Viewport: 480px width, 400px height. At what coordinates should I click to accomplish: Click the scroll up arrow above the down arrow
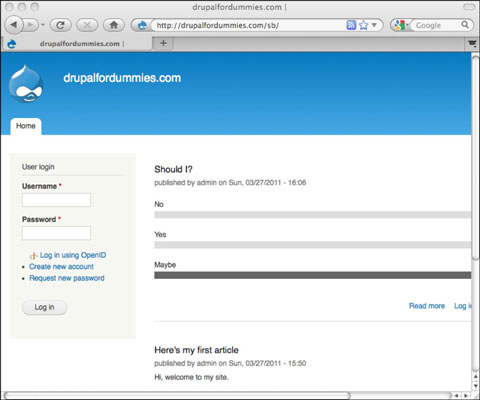coord(476,377)
